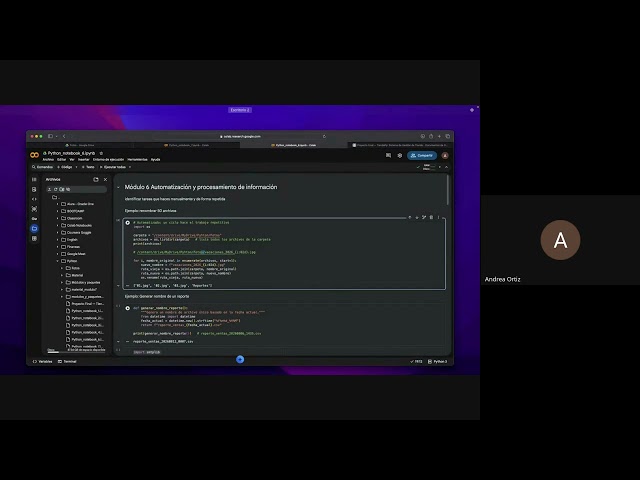The width and height of the screenshot is (640, 480).
Task: Open Ejecutar todas dropdown arrow
Action: click(x=130, y=167)
